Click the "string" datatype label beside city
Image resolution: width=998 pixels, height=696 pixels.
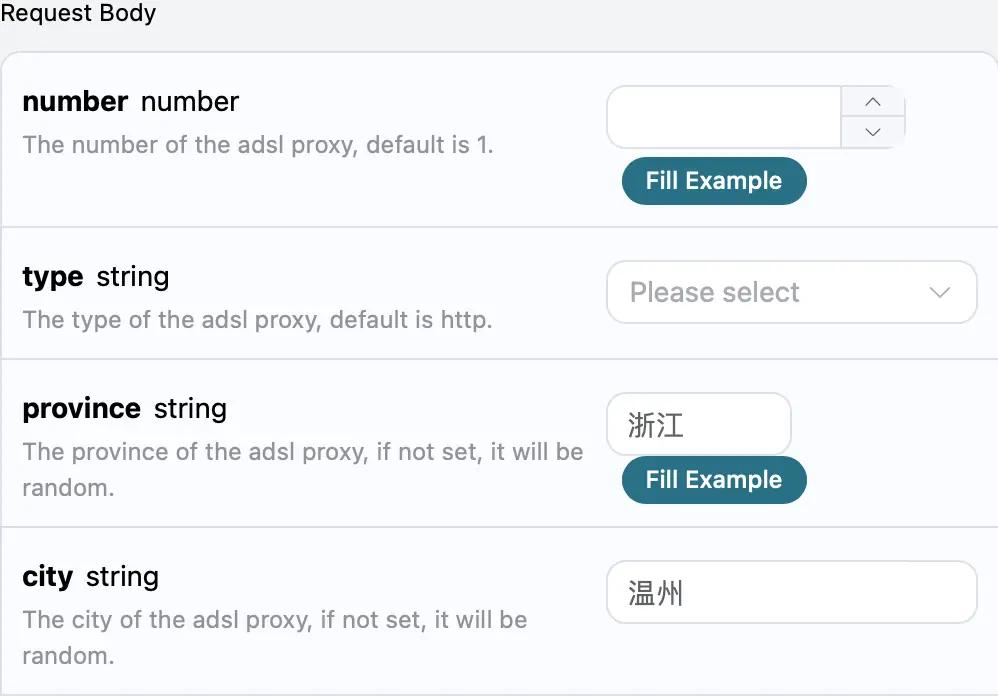[x=122, y=577]
